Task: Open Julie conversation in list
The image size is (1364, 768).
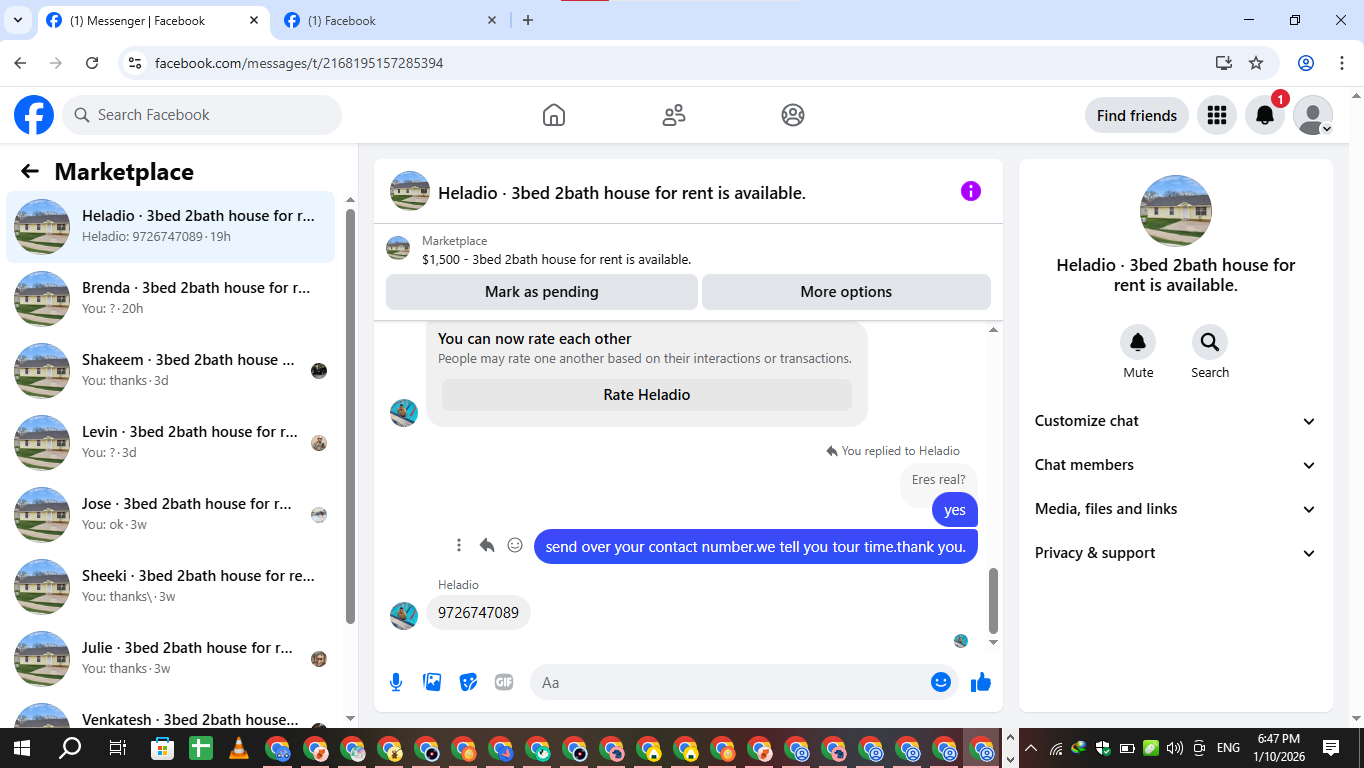Action: click(x=171, y=659)
